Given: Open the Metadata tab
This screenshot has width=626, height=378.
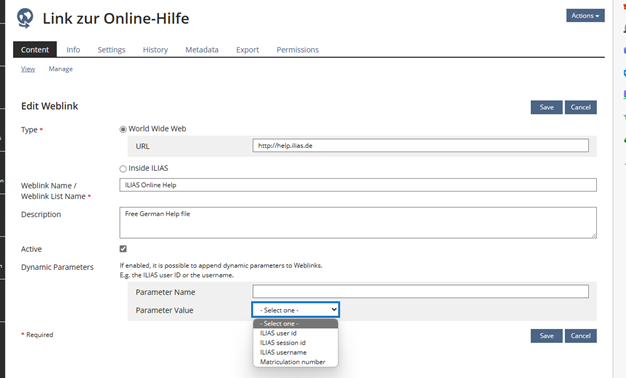Looking at the screenshot, I should pos(202,49).
